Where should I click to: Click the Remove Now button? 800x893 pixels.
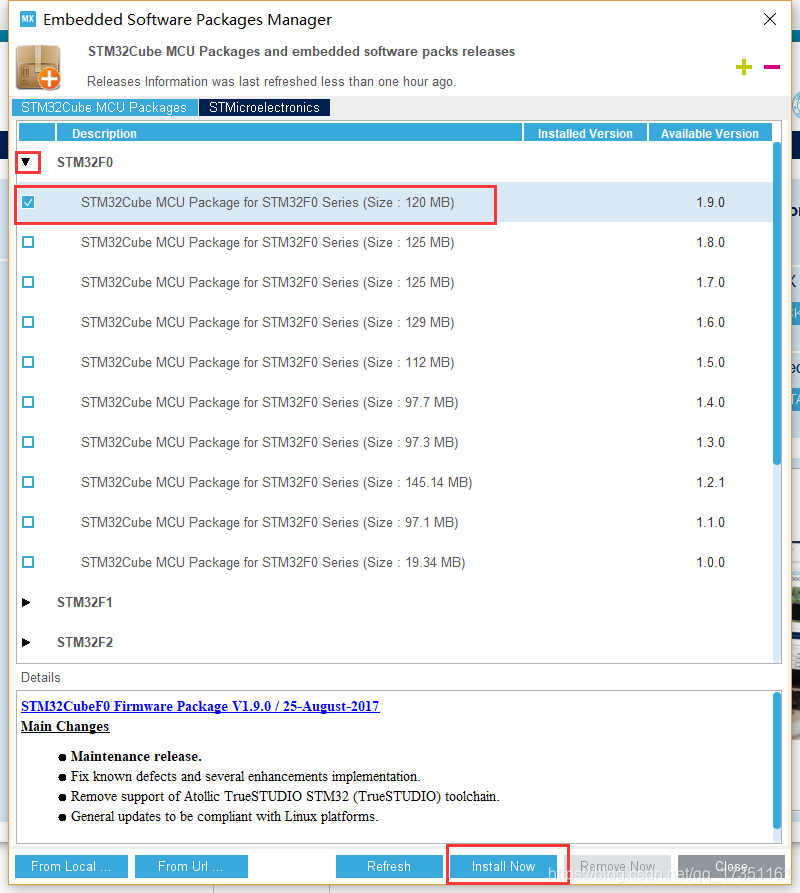coord(618,866)
